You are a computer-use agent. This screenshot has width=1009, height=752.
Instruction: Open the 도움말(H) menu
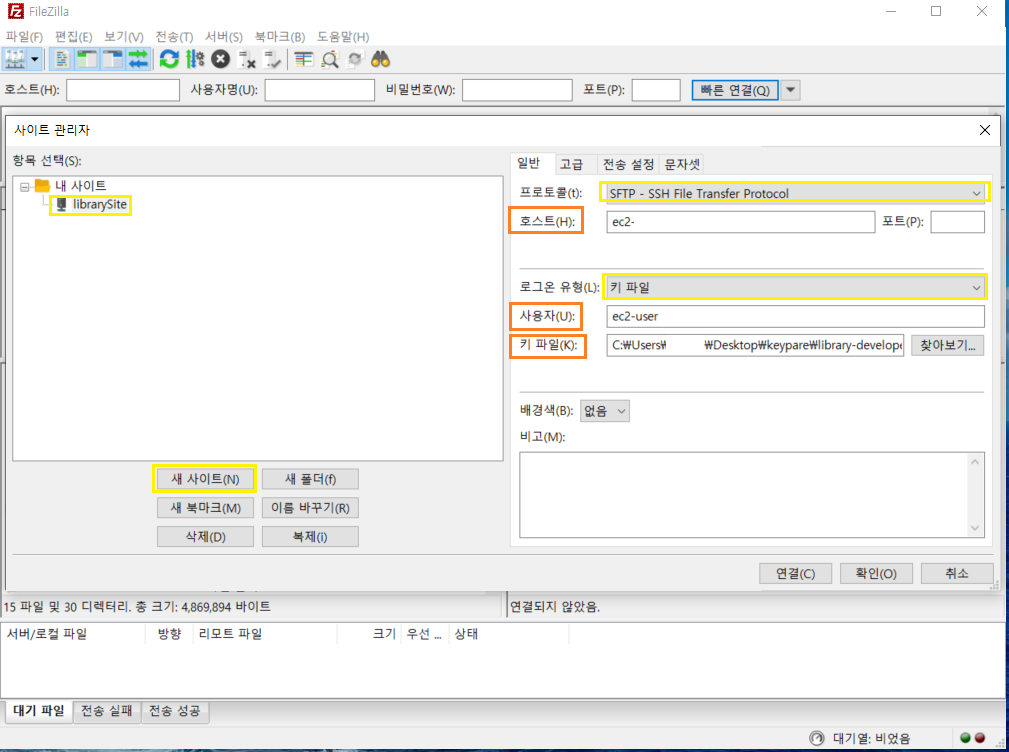tap(342, 37)
